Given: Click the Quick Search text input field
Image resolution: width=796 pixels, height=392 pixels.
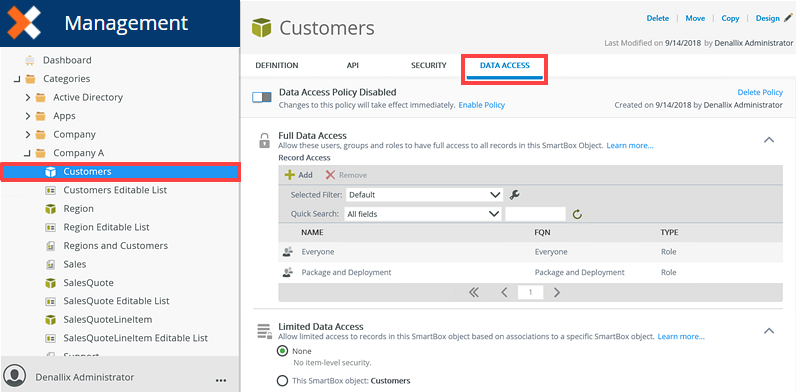Looking at the screenshot, I should pos(536,214).
